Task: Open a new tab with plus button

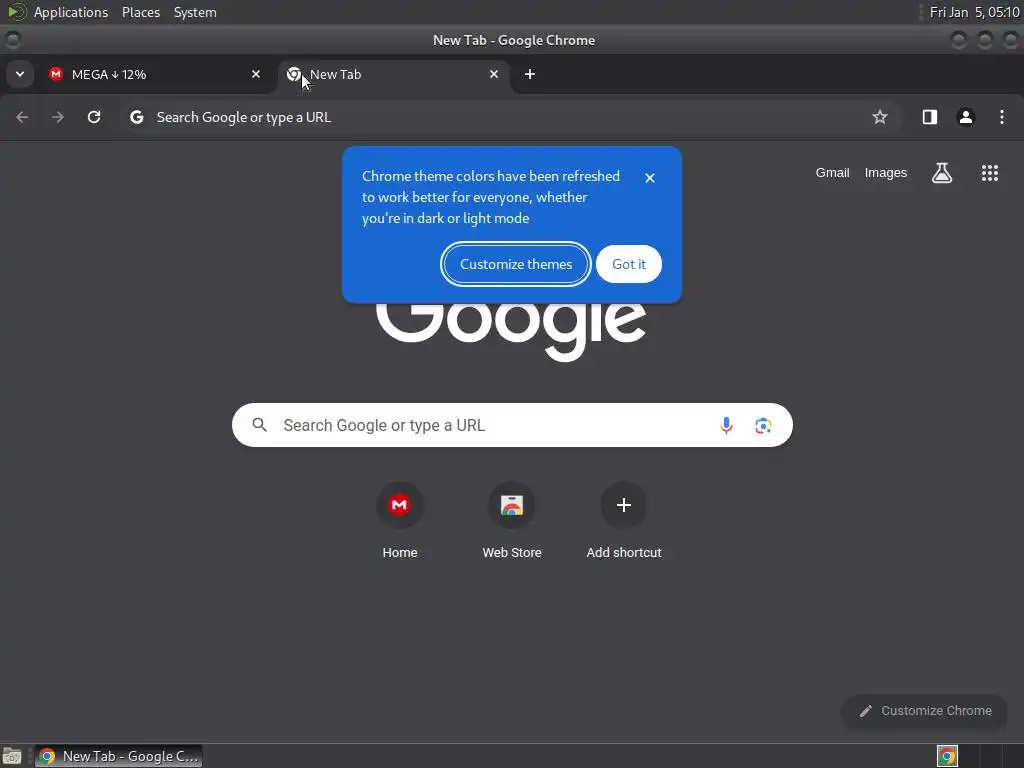Action: [x=530, y=74]
